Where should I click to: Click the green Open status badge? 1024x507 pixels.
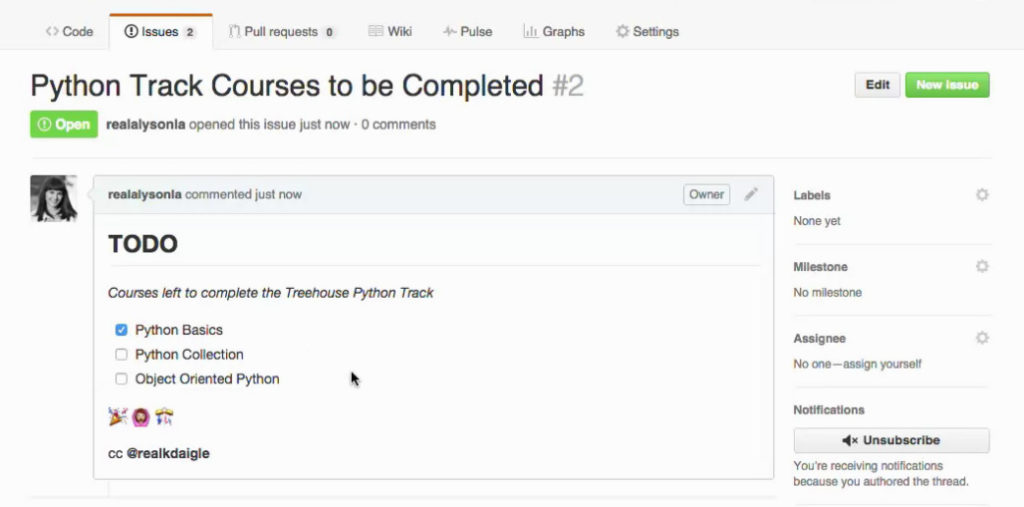64,124
